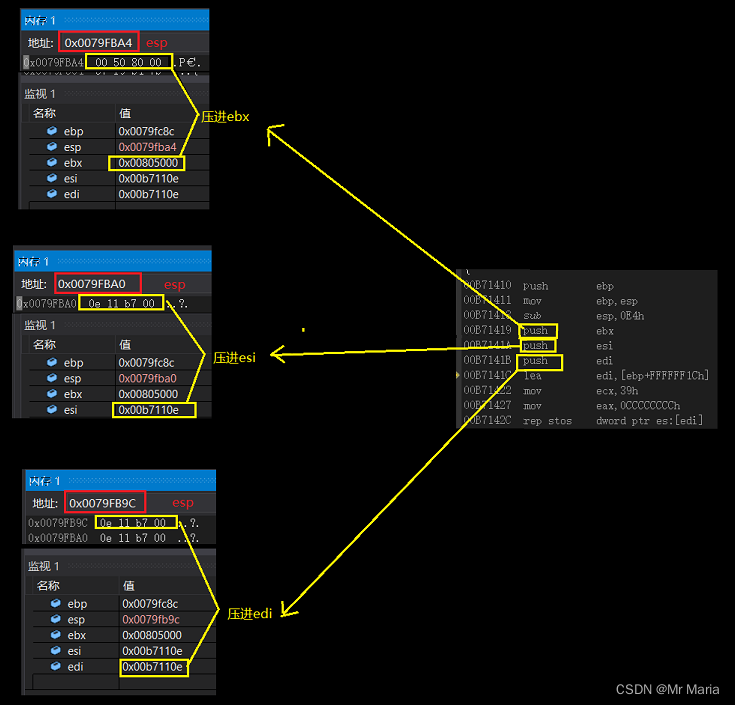Select the edi value in the watch with esp 0x0079fb9c
This screenshot has height=705, width=735.
click(x=152, y=667)
